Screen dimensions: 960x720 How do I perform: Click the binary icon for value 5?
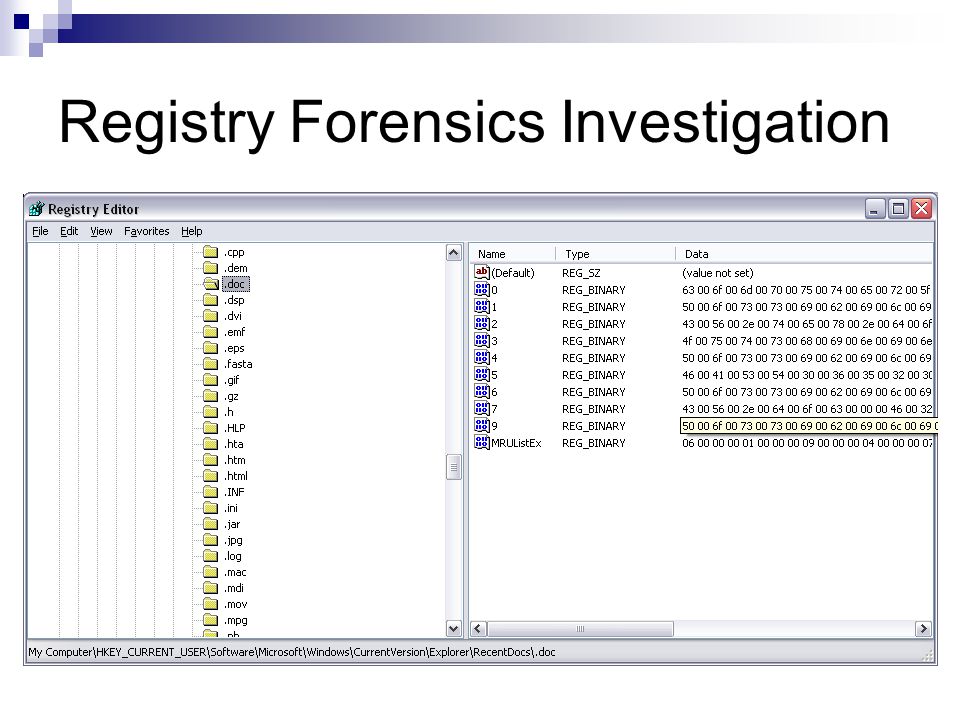point(482,374)
